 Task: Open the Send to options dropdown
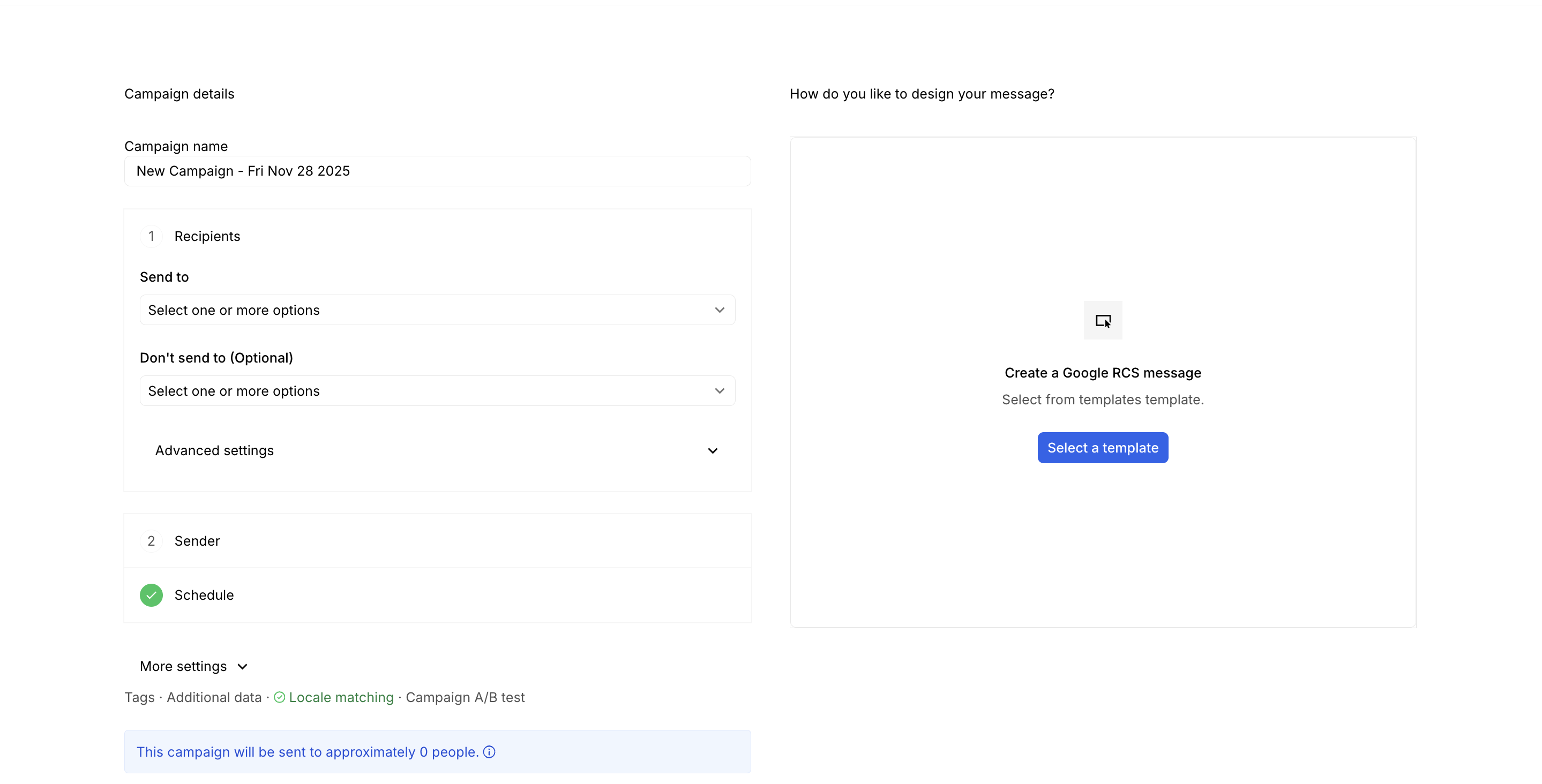[419, 310]
